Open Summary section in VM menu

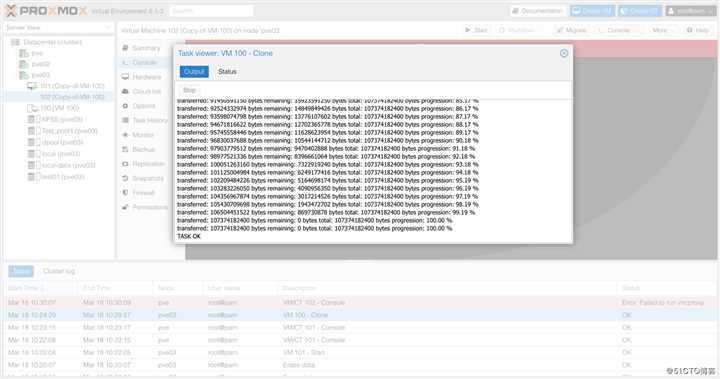click(x=146, y=48)
